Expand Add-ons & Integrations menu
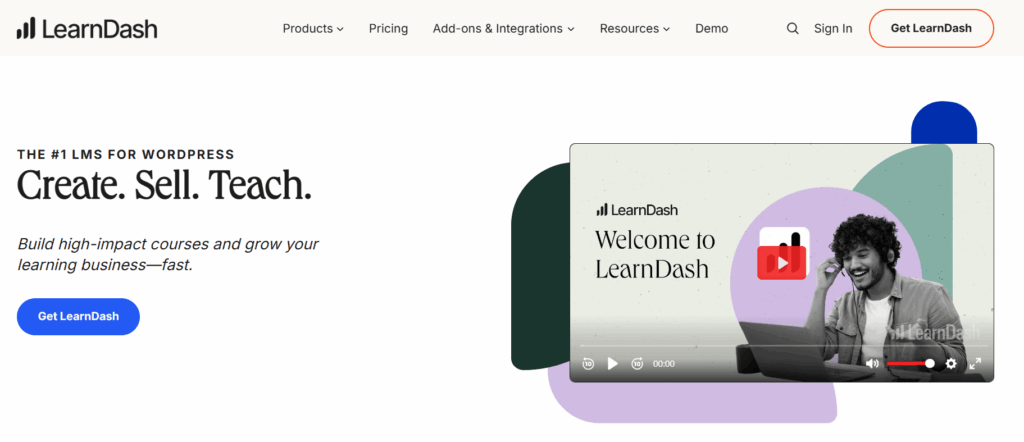1024x442 pixels. pyautogui.click(x=503, y=29)
